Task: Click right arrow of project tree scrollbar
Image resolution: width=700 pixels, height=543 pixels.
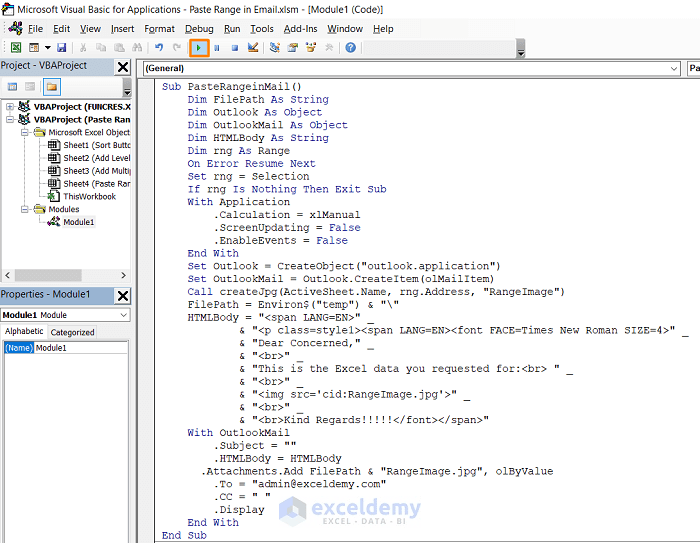Action: coord(124,275)
